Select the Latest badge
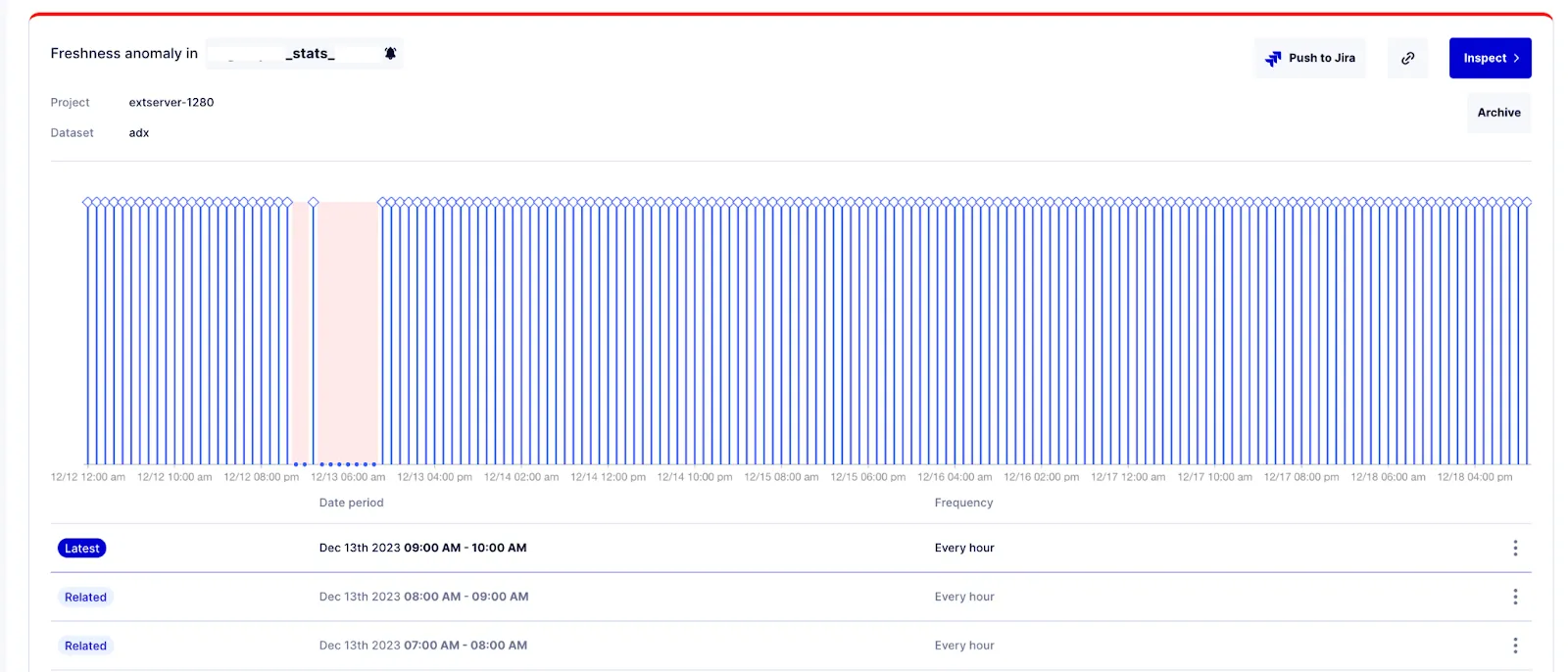 coord(82,549)
